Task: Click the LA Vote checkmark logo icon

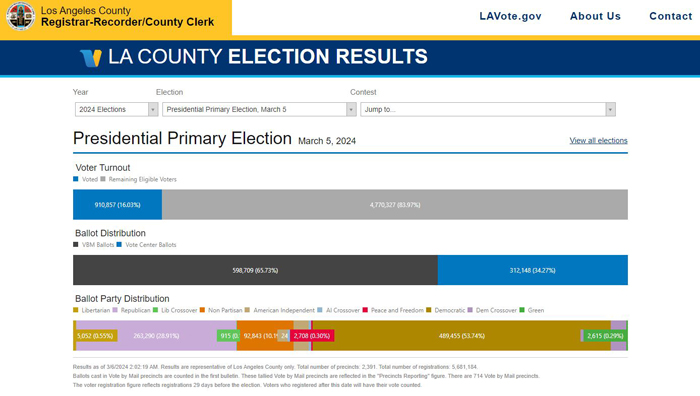Action: [x=91, y=58]
